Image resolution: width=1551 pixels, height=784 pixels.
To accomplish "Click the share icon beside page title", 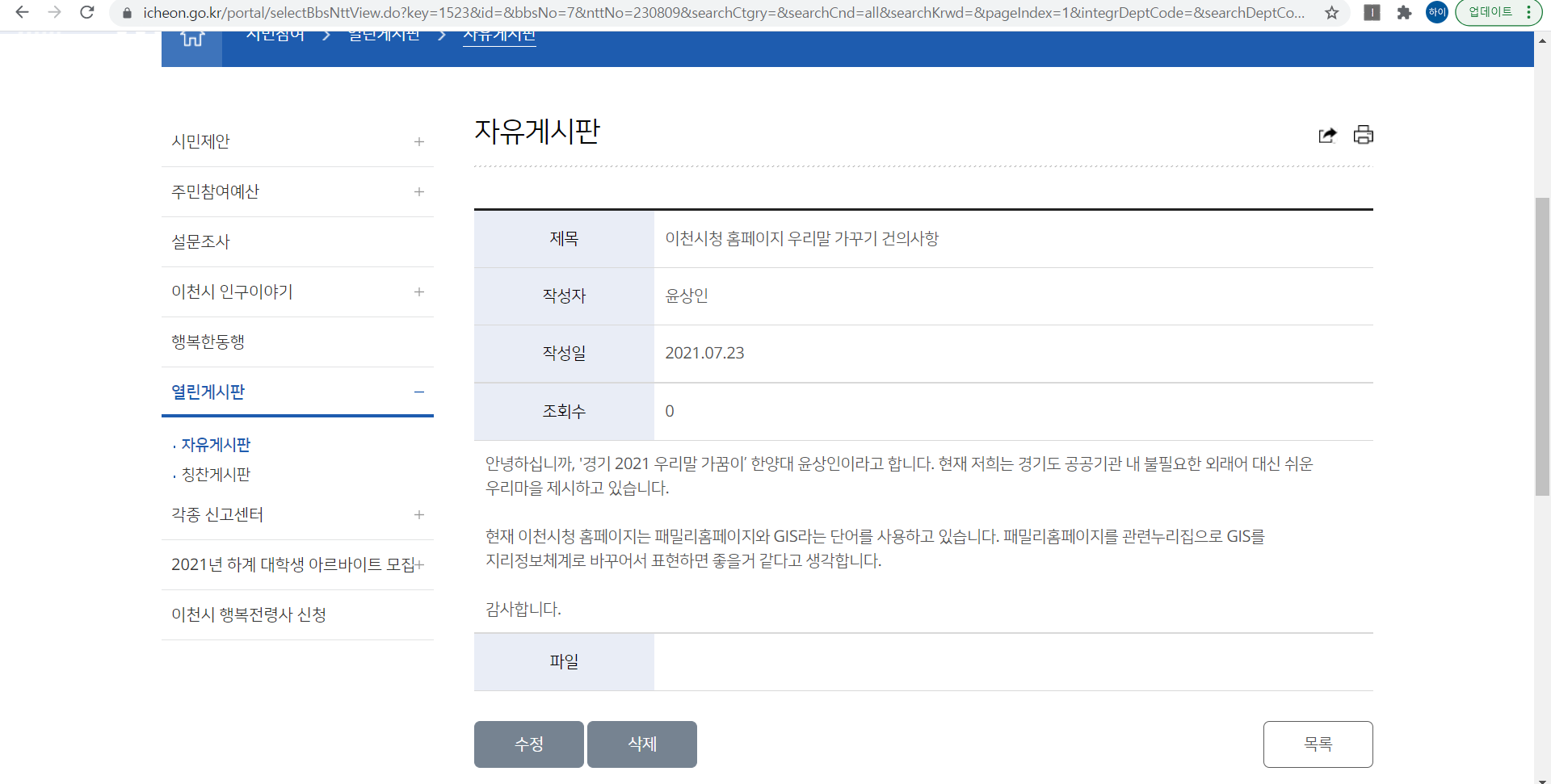I will (1327, 135).
